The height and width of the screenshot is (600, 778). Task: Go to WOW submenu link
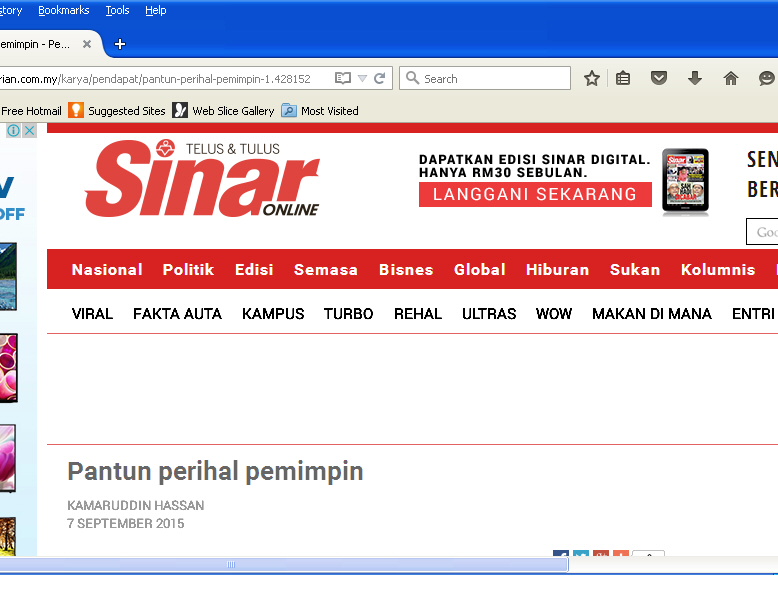click(x=554, y=314)
